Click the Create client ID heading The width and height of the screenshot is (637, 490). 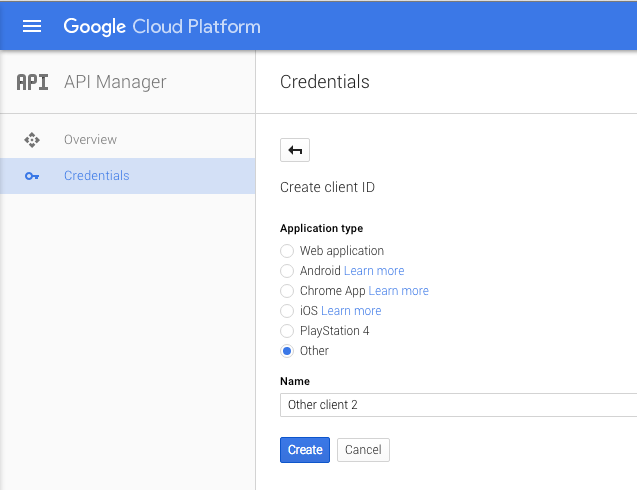pyautogui.click(x=327, y=187)
